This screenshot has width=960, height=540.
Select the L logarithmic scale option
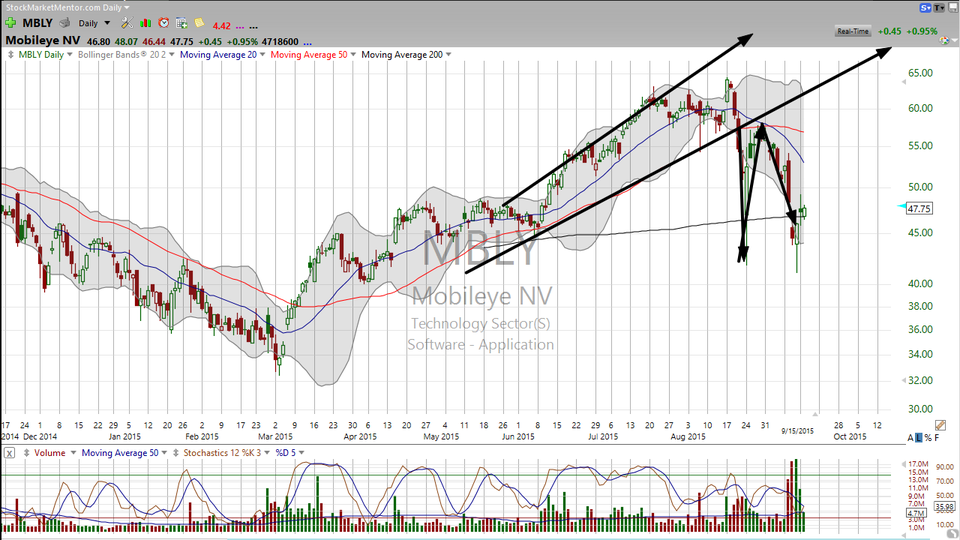tap(919, 438)
